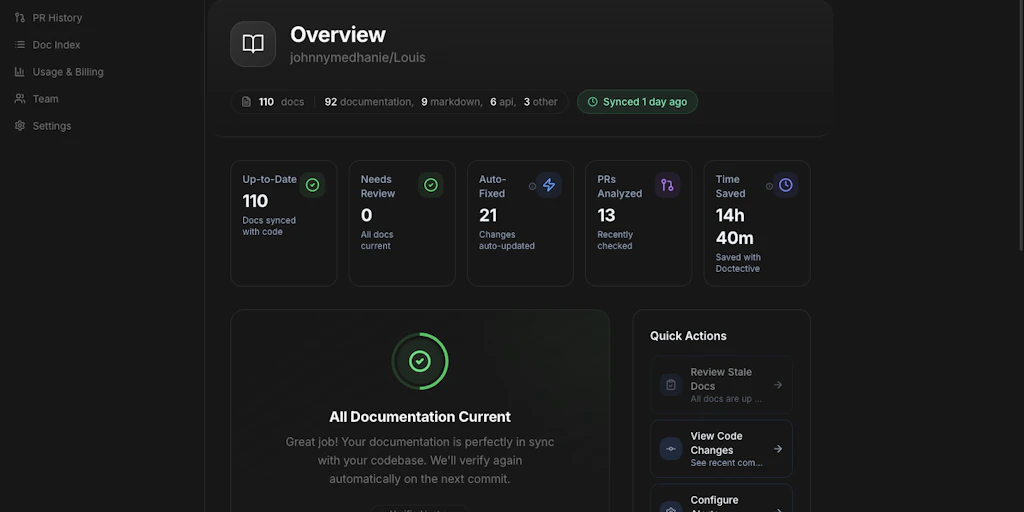Screen dimensions: 1024x512
Task: Open Doc Index in sidebar
Action: [56, 44]
